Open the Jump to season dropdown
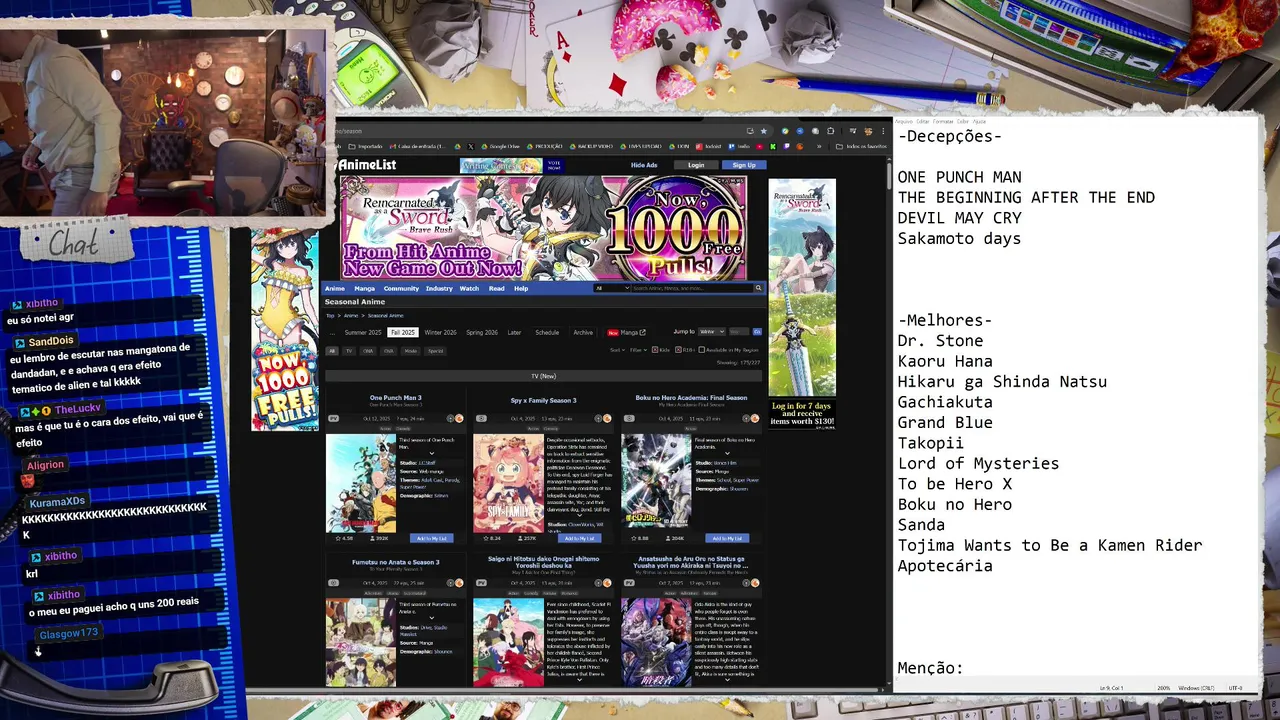1280x720 pixels. coord(712,332)
